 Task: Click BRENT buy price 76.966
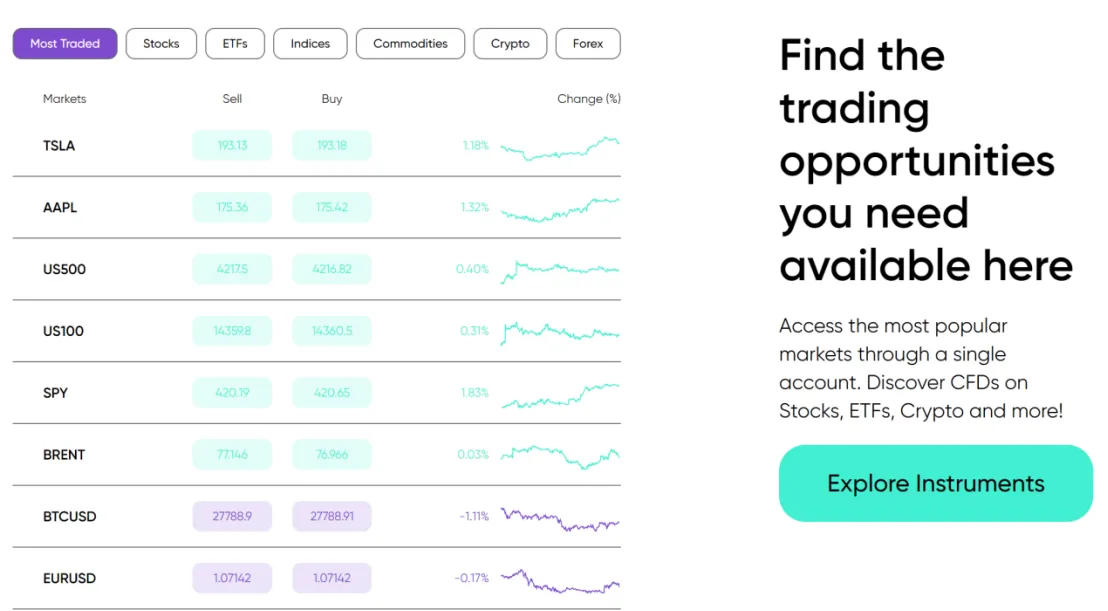(331, 454)
